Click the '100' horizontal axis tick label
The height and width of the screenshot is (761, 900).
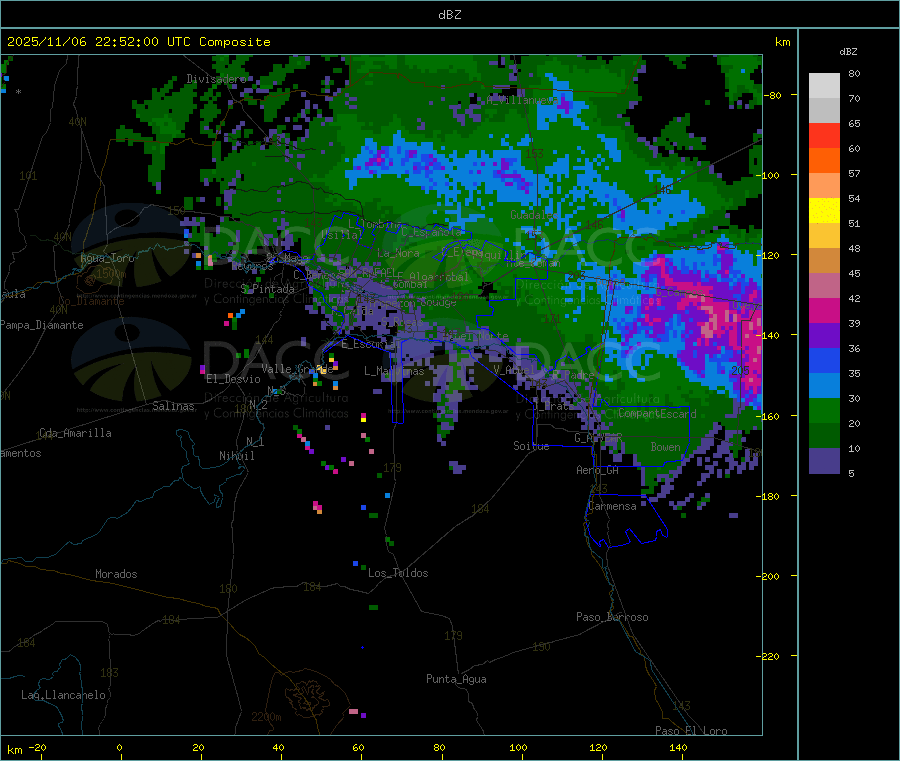click(518, 748)
